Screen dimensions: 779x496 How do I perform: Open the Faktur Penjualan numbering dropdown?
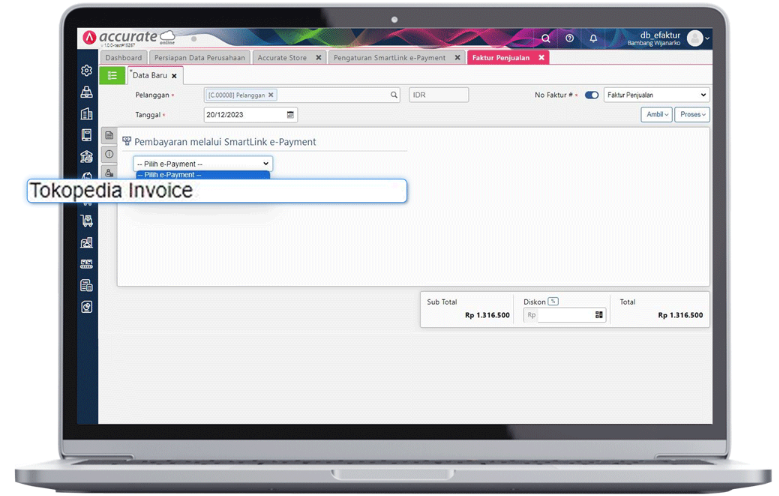[656, 95]
